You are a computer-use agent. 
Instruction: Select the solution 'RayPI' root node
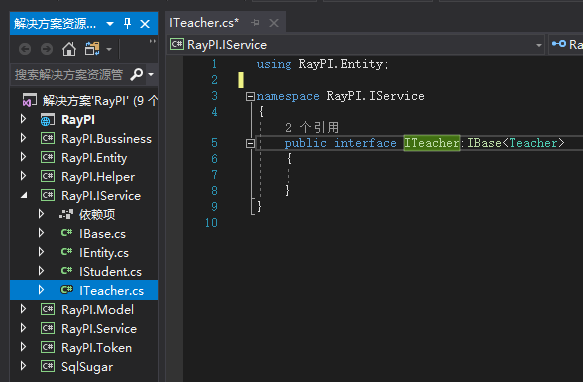pos(100,100)
